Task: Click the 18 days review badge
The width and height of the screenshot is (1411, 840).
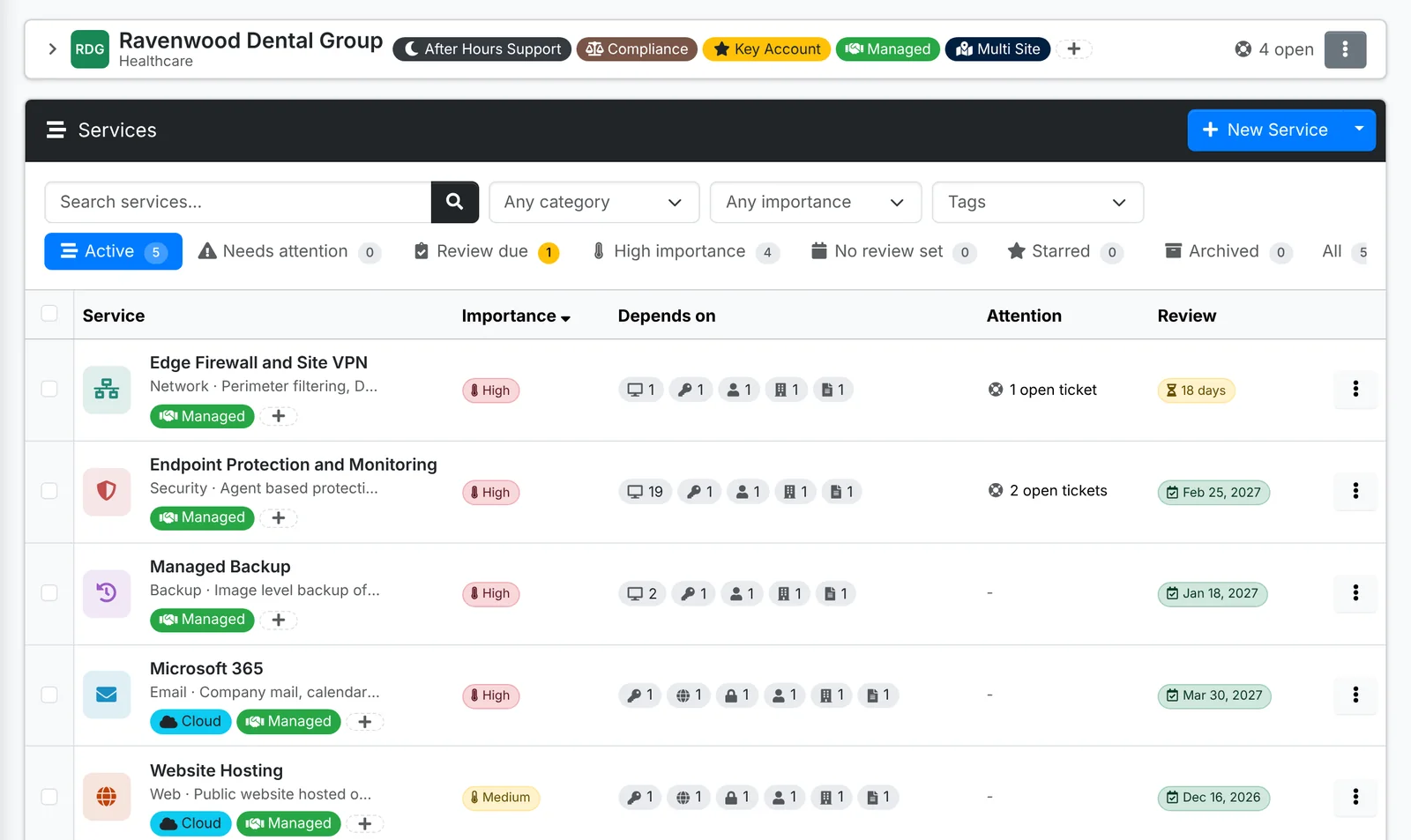Action: [1196, 390]
